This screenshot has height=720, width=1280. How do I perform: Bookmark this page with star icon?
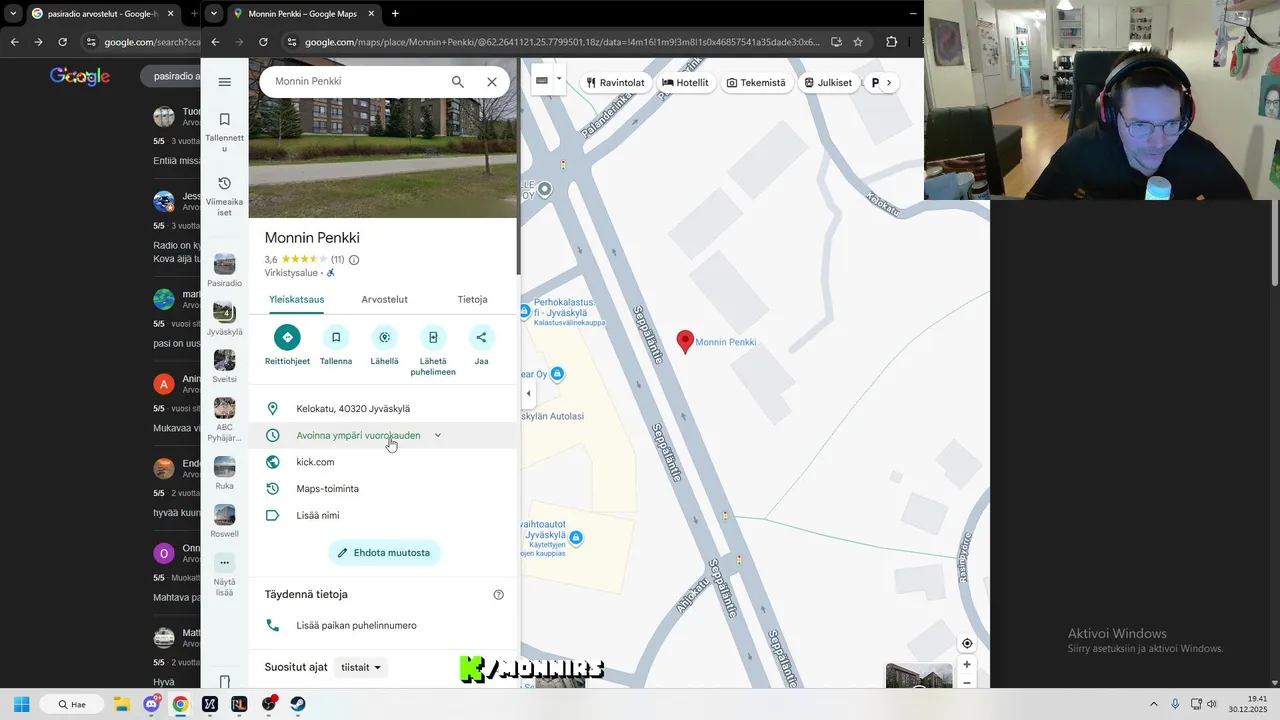point(858,42)
